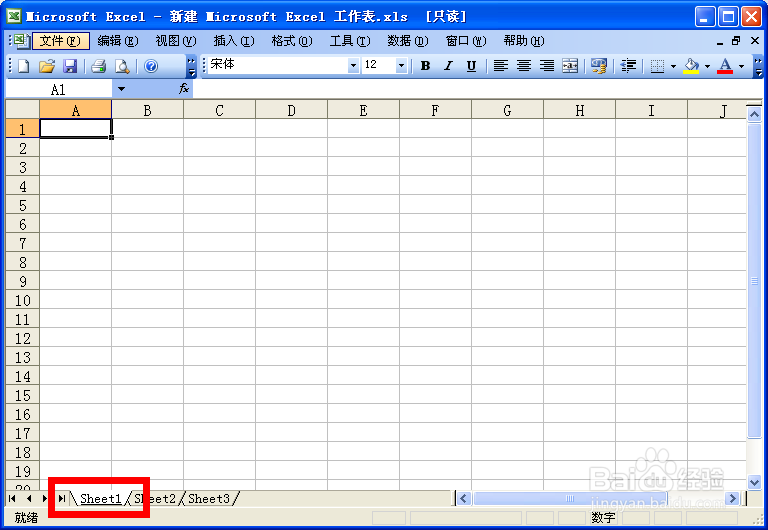Viewport: 768px width, 530px height.
Task: Toggle italic formatting
Action: (448, 66)
